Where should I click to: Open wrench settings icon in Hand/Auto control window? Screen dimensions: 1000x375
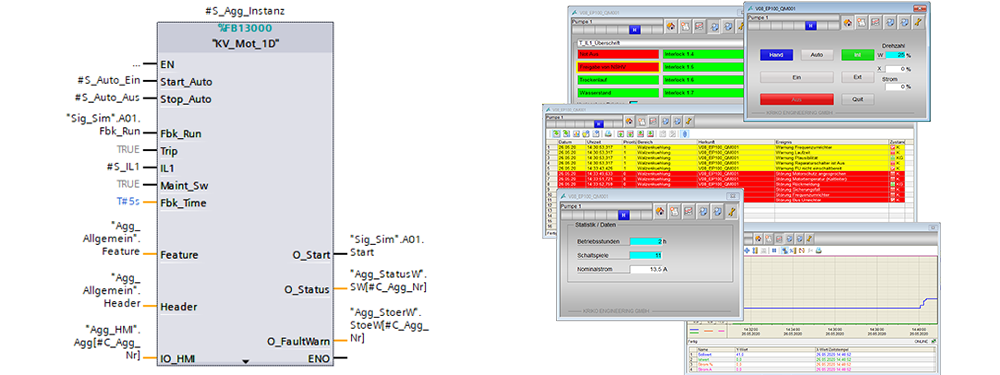pos(918,23)
